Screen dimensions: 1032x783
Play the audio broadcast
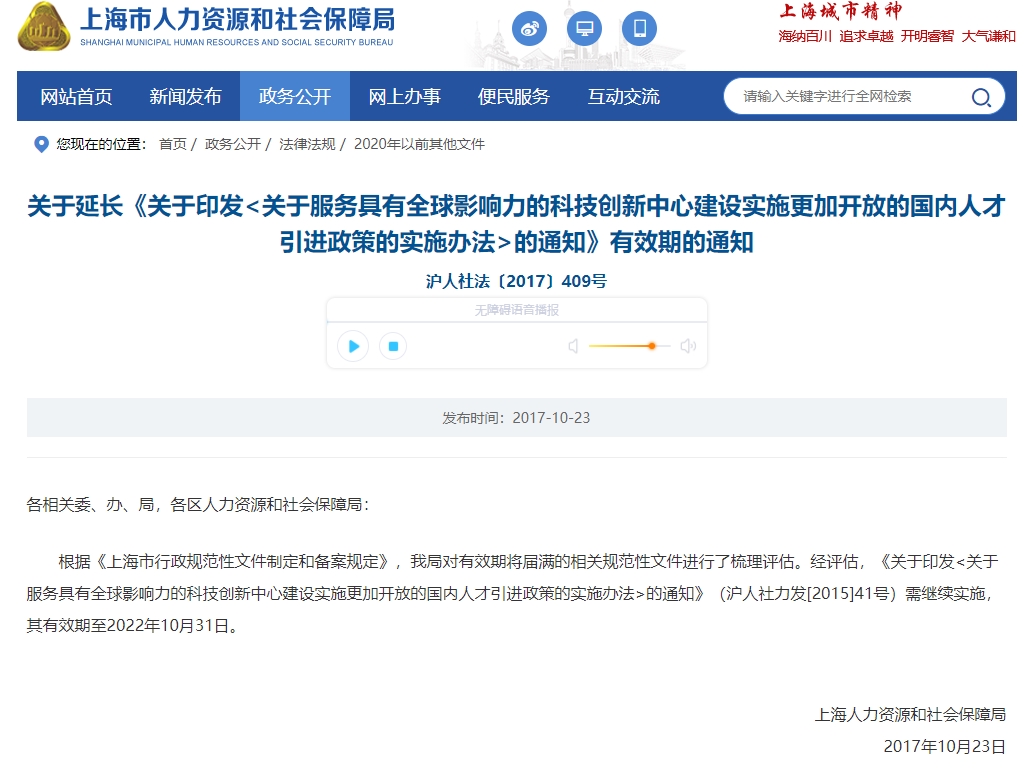coord(353,346)
